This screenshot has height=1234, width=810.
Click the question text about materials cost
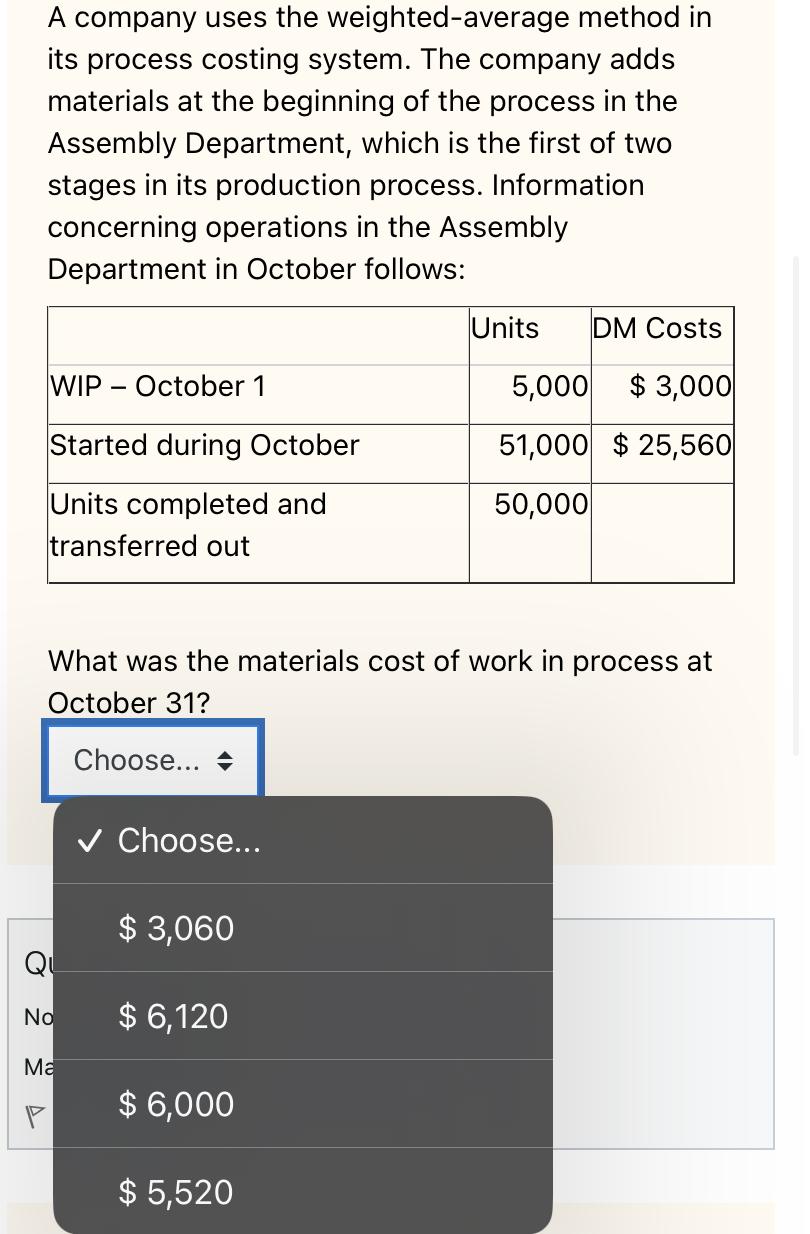point(380,681)
